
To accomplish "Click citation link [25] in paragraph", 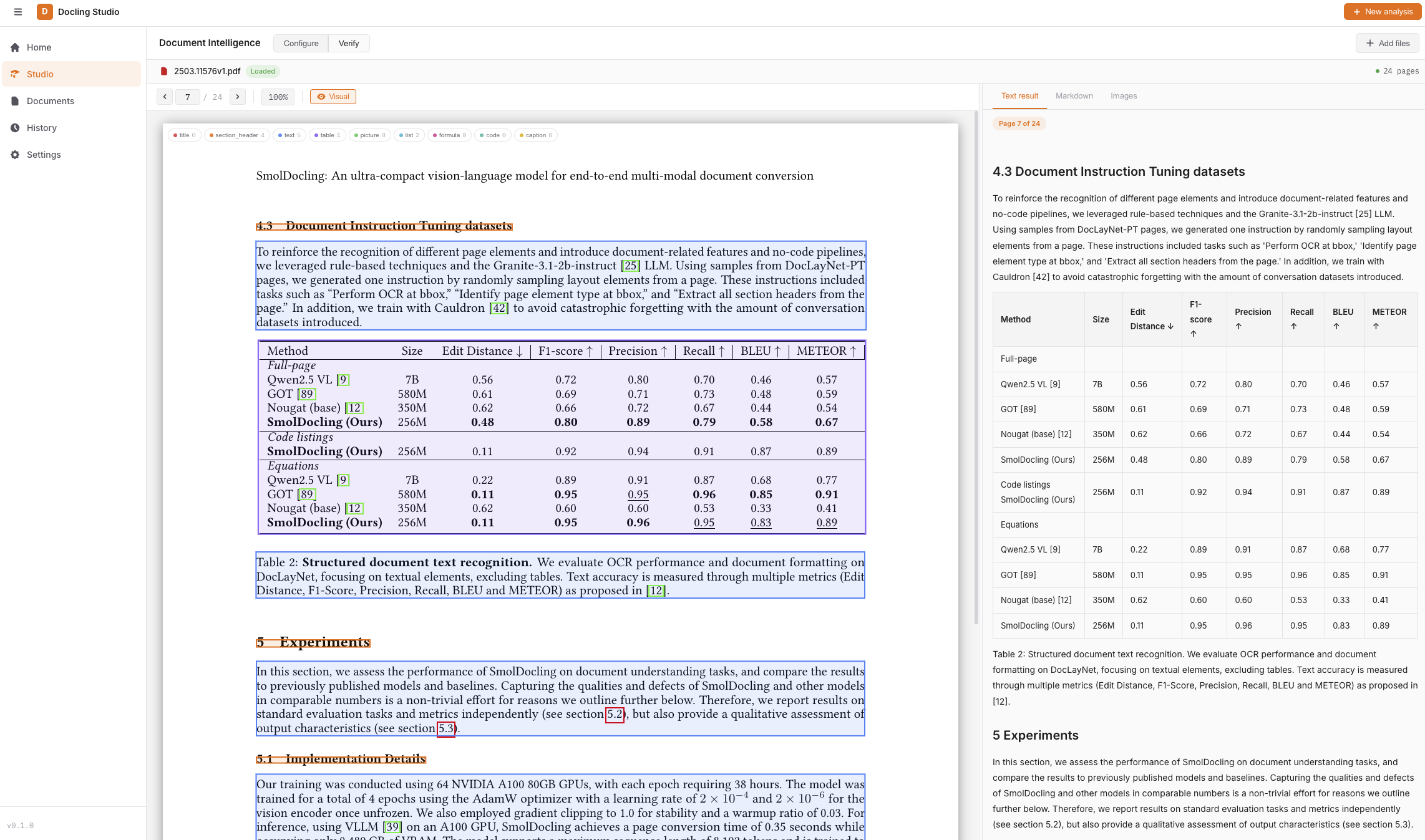I will 631,266.
